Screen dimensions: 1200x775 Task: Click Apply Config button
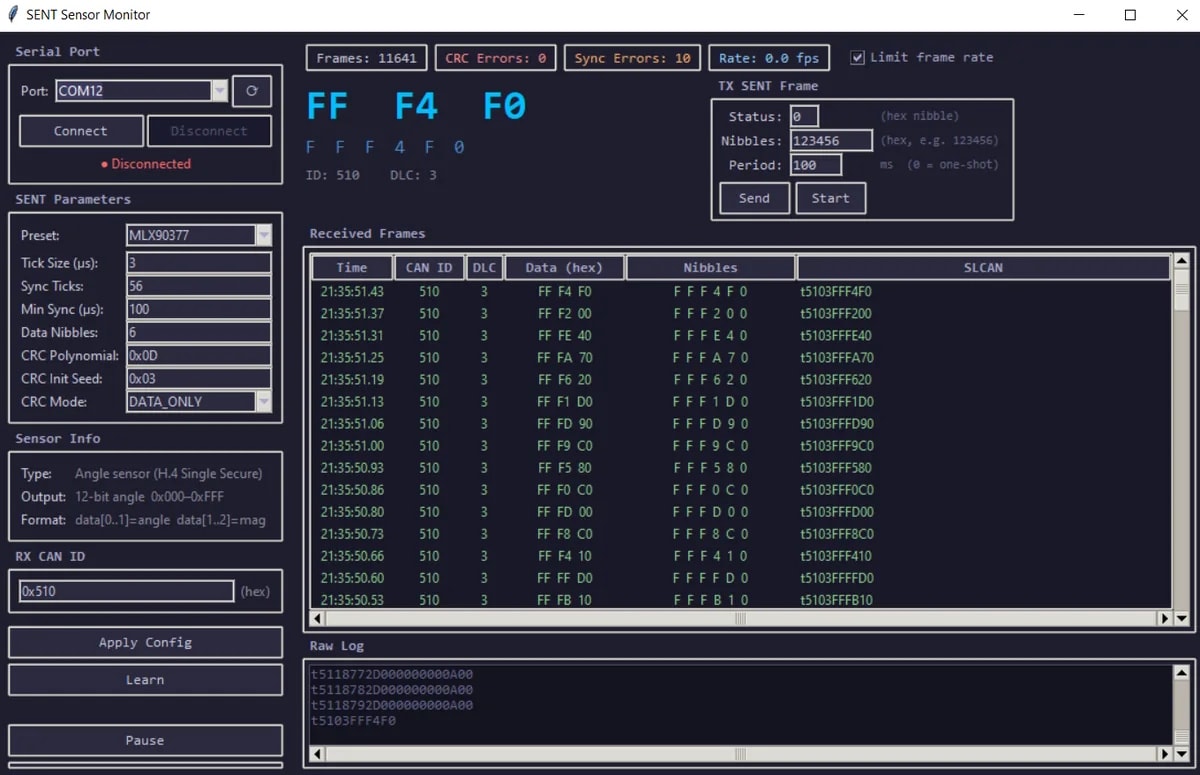(145, 643)
